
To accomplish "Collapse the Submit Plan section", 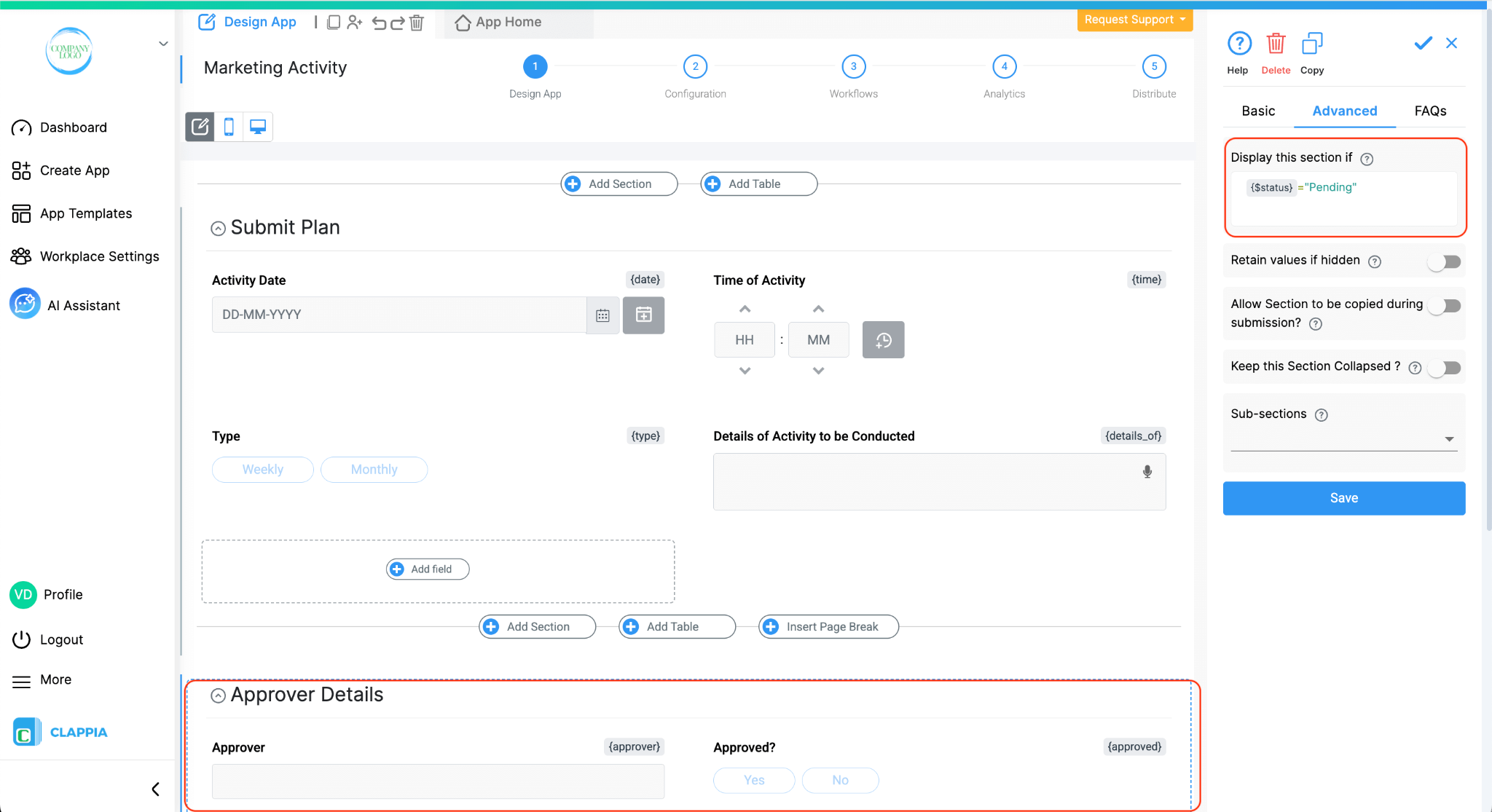I will click(x=218, y=229).
